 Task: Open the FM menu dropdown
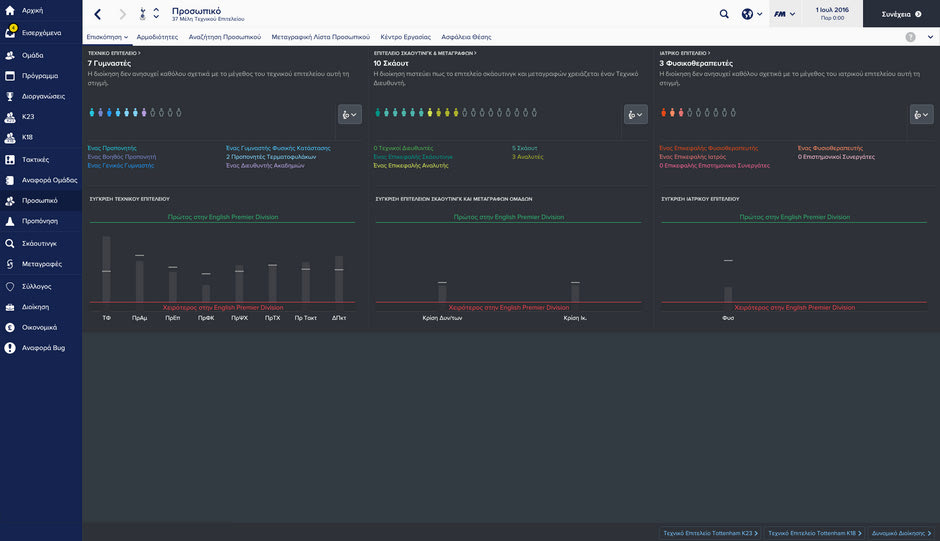click(x=785, y=14)
